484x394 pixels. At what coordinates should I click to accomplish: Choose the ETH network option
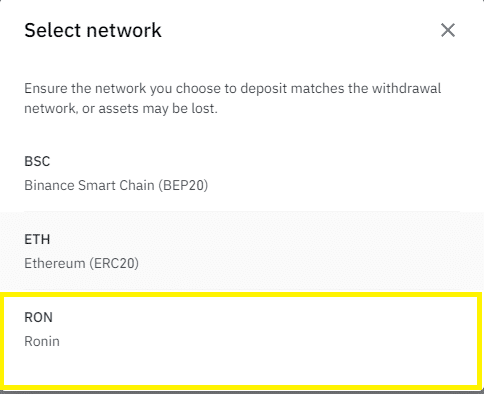click(242, 251)
